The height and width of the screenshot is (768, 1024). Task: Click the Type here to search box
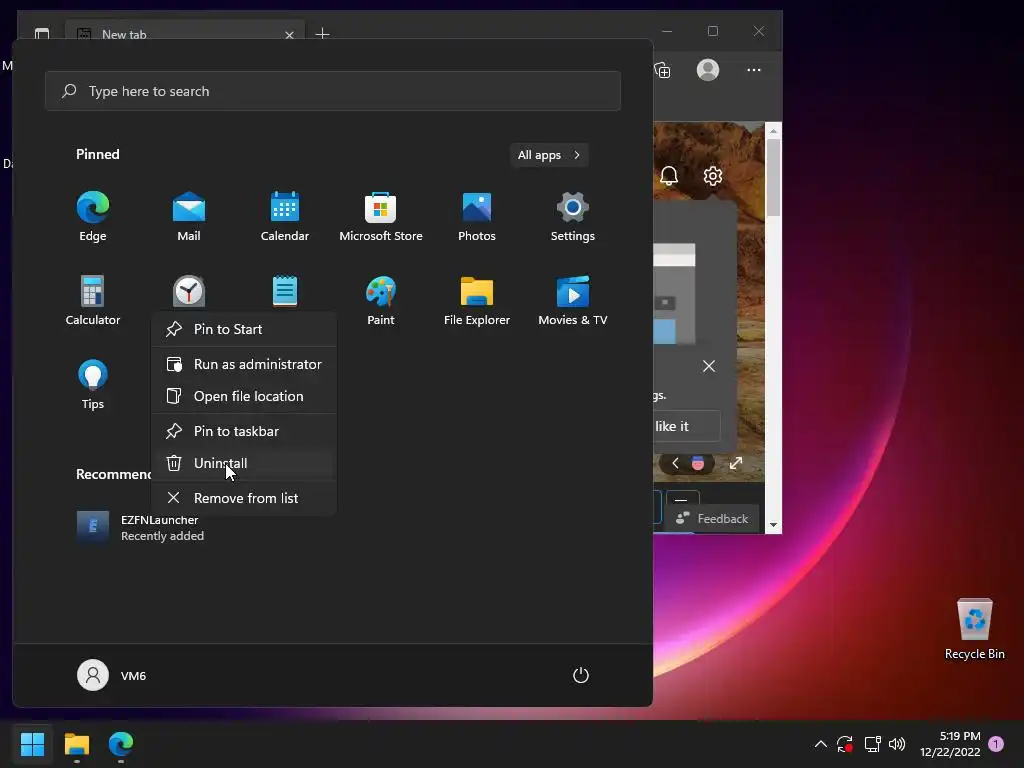coord(333,91)
